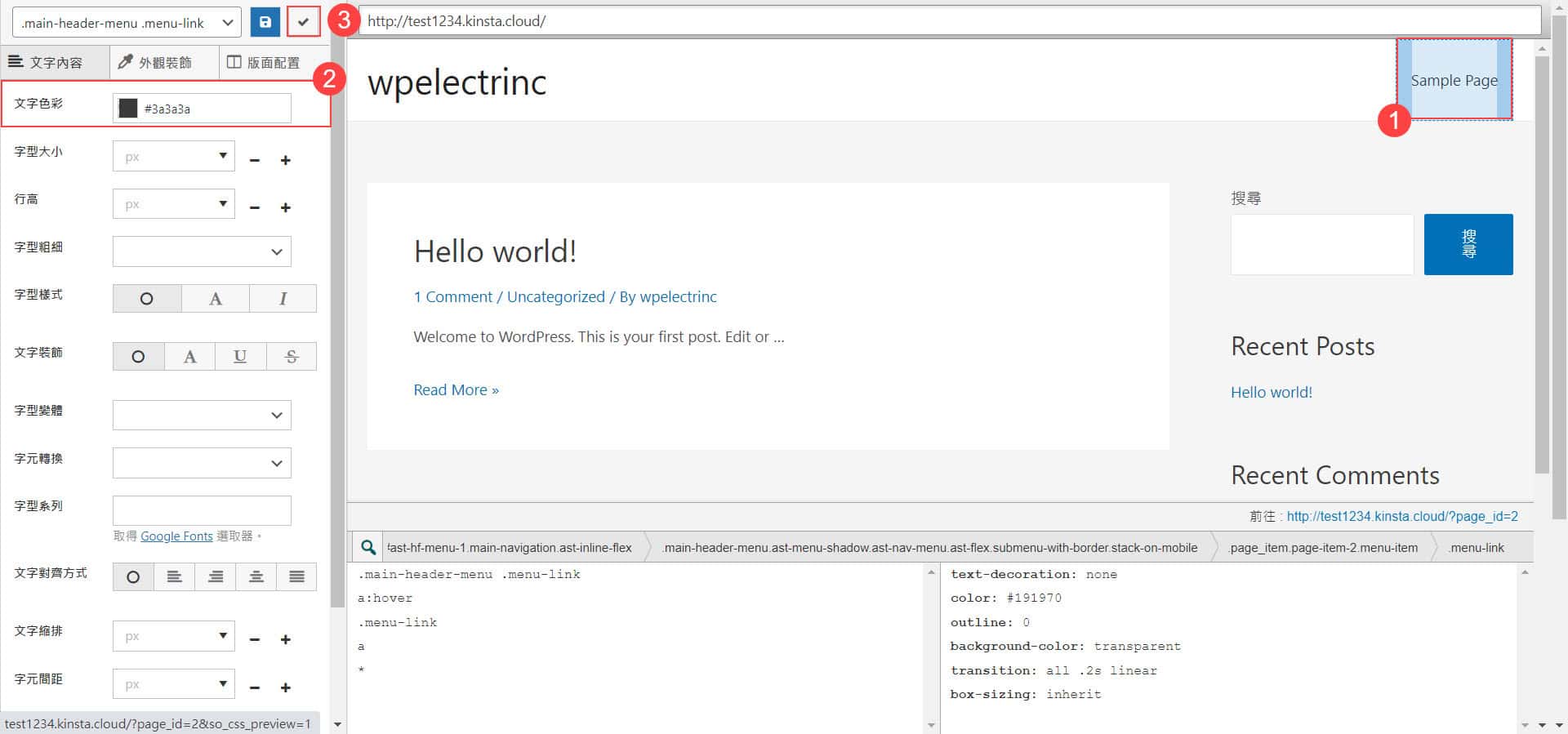Image resolution: width=1568 pixels, height=734 pixels.
Task: Select normal font style A option
Action: tap(215, 299)
